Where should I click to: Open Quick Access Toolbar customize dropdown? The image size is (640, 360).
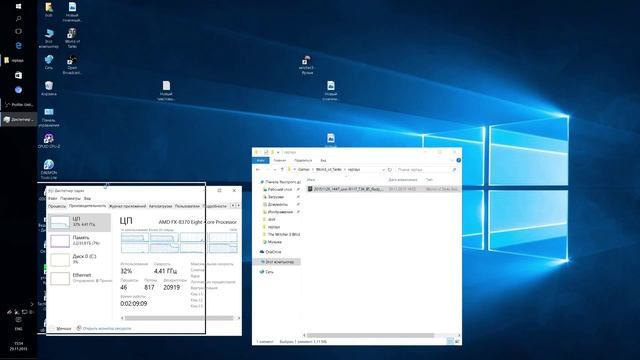pos(278,152)
